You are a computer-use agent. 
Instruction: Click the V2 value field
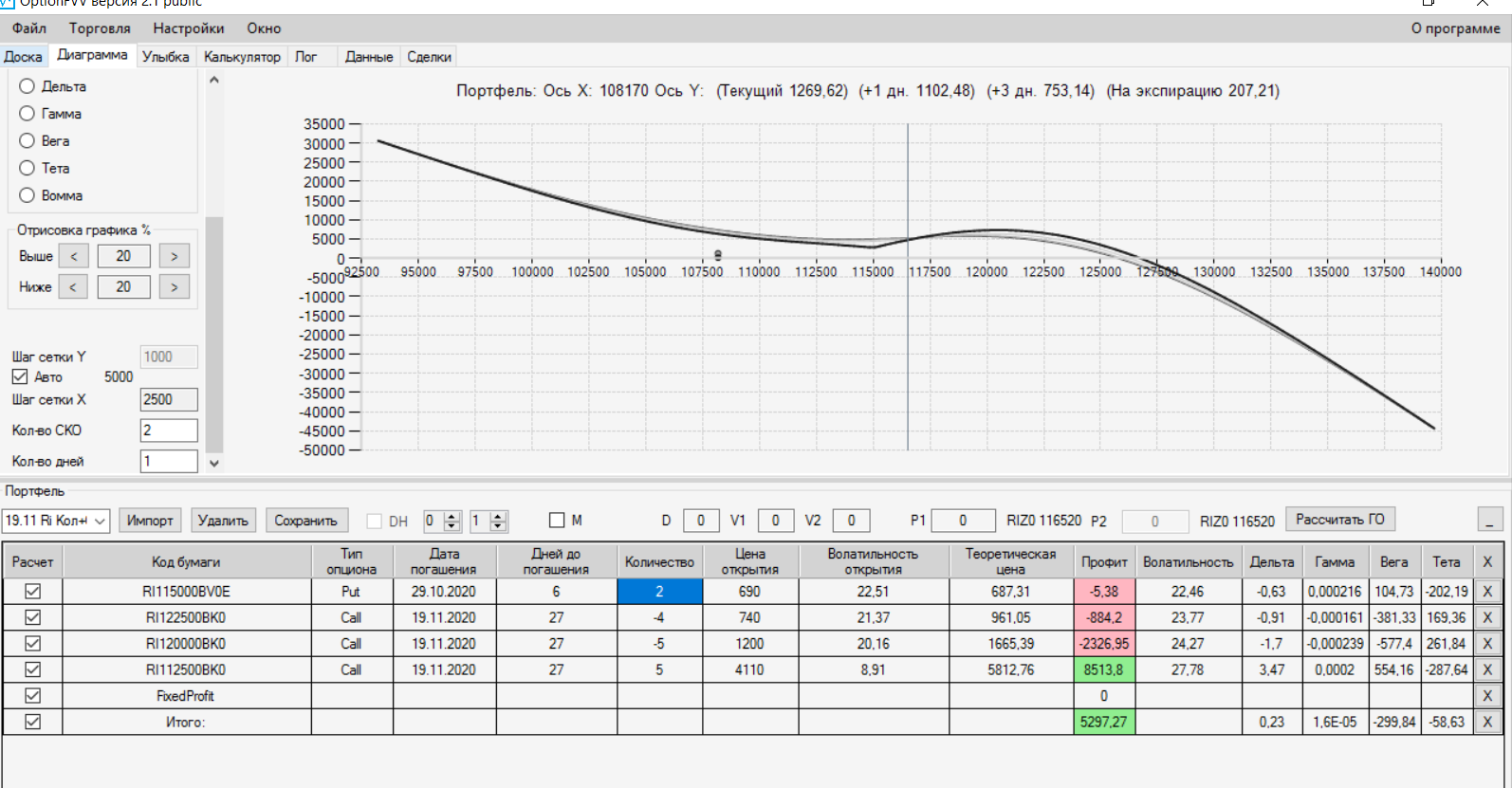[851, 521]
